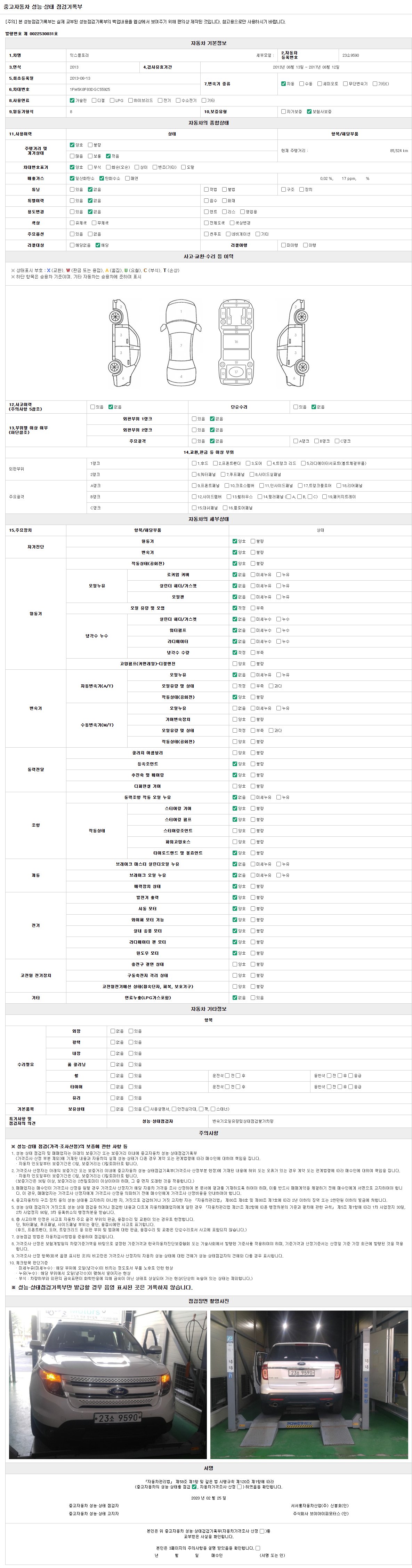
Task: Check the 6.쿼터패널 exterior panel checkbox
Action: pos(194,474)
